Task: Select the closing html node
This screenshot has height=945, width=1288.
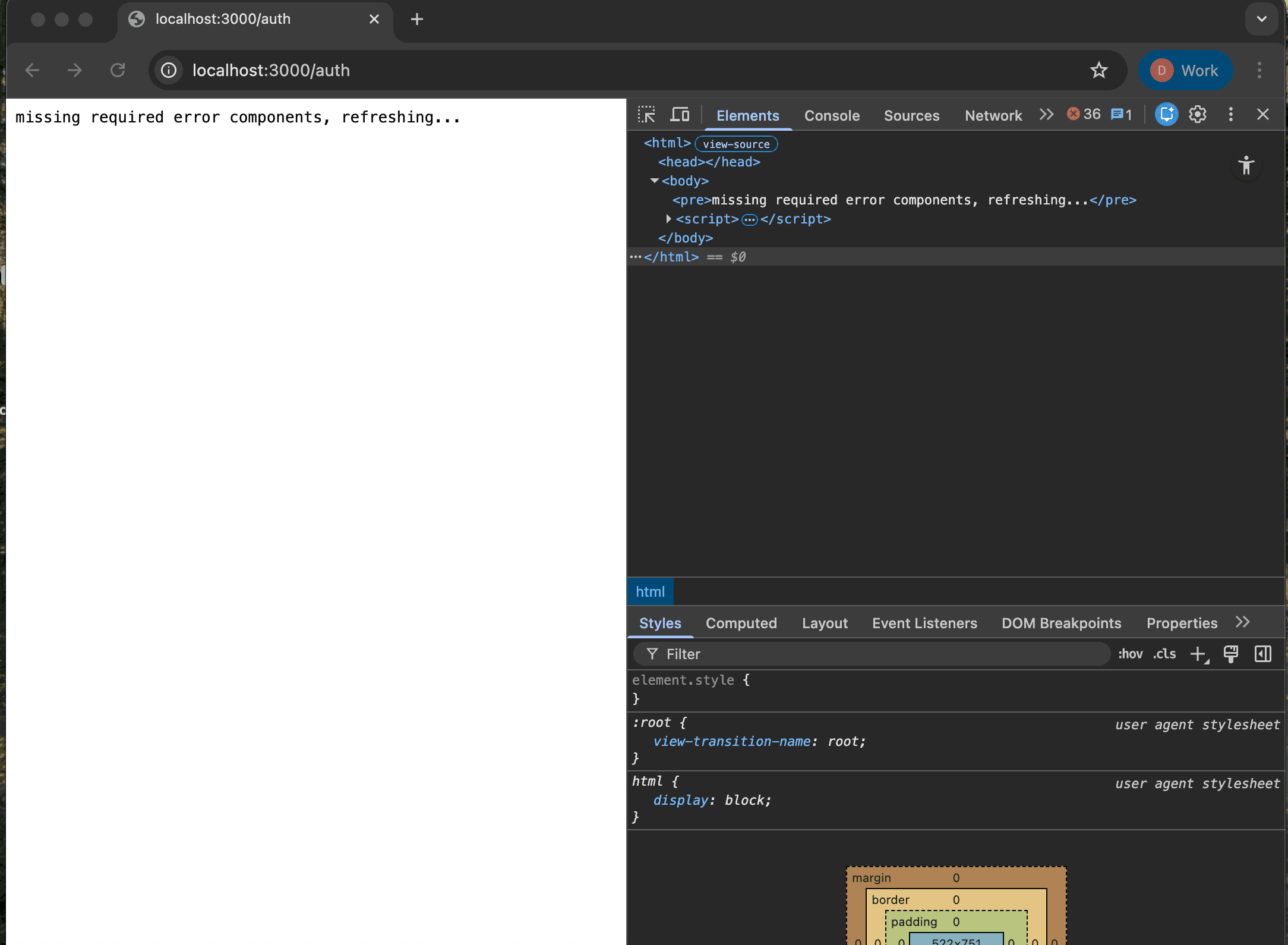Action: (671, 257)
